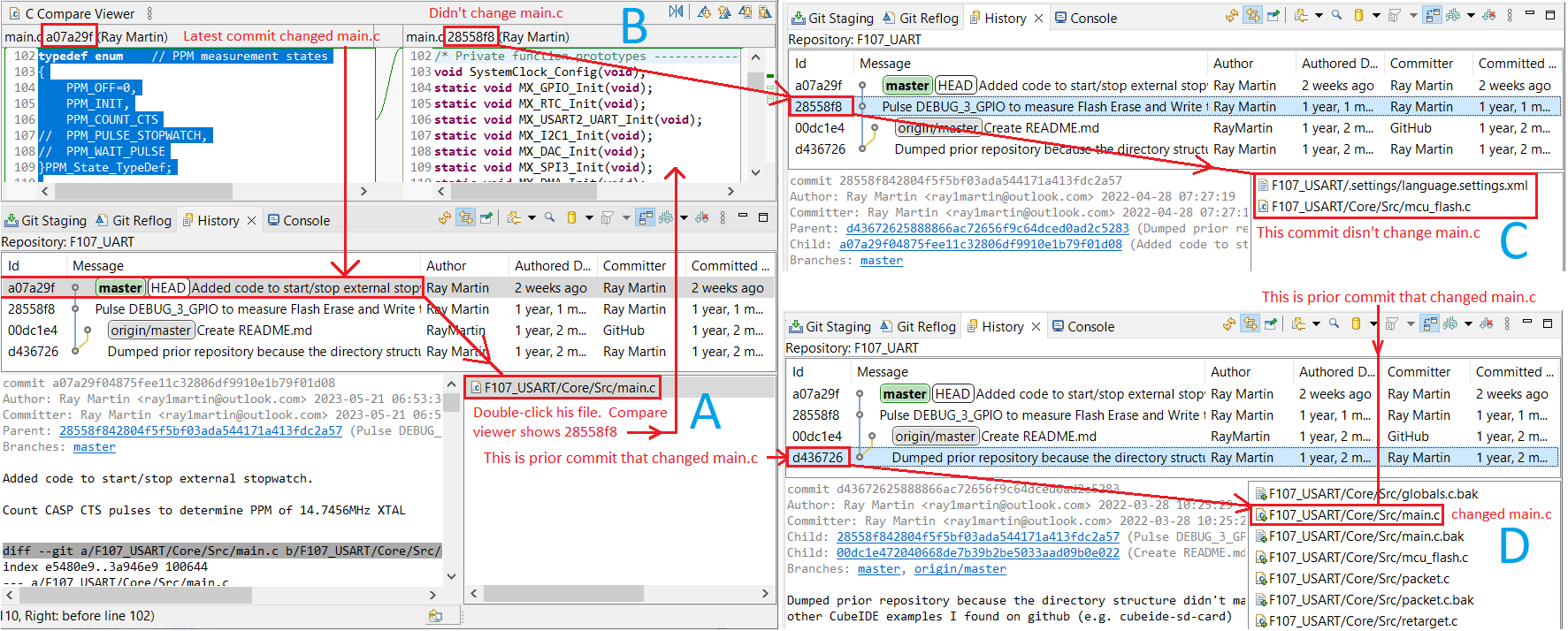Image resolution: width=1568 pixels, height=631 pixels.
Task: Expand navigation history dropdown in a07a29f History view
Action: [x=532, y=217]
